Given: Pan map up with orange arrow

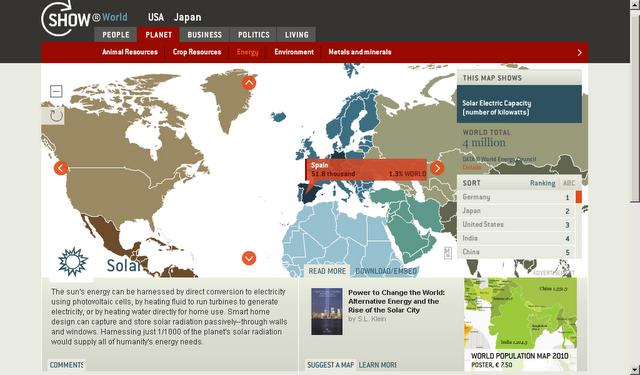Looking at the screenshot, I should [249, 83].
